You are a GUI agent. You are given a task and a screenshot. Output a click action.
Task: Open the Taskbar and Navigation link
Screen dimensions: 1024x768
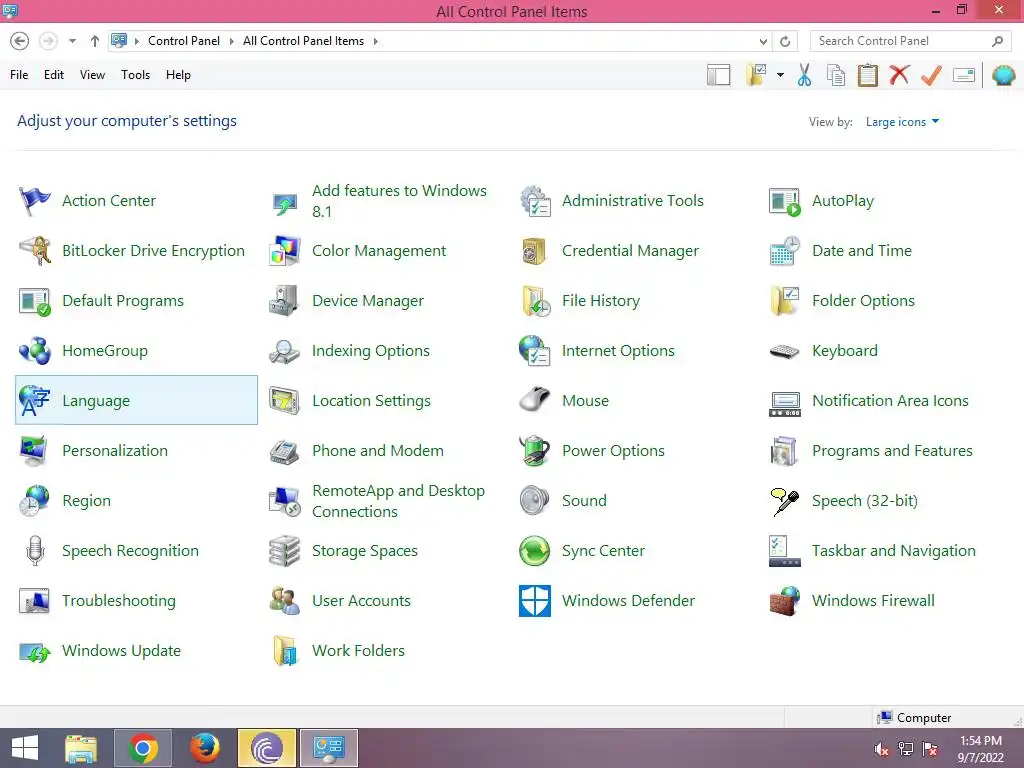(x=893, y=551)
